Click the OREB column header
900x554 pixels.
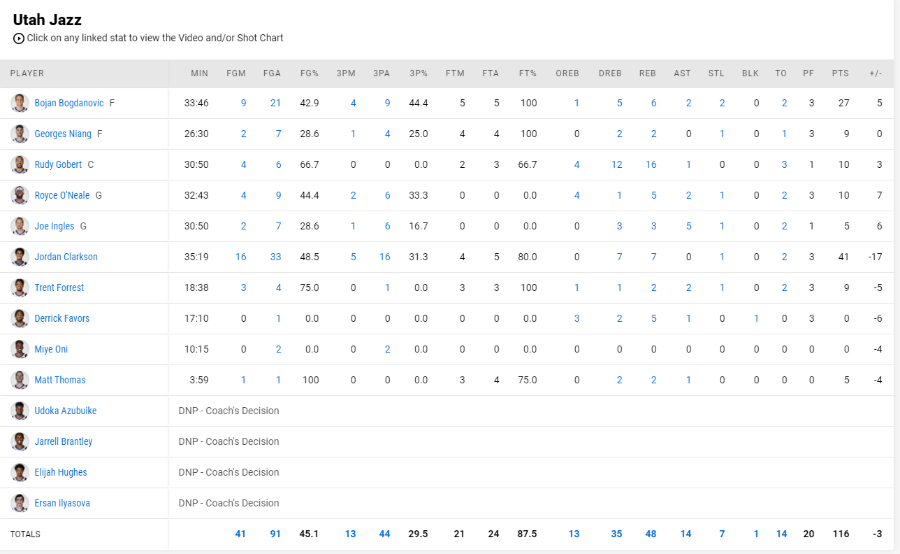click(567, 73)
